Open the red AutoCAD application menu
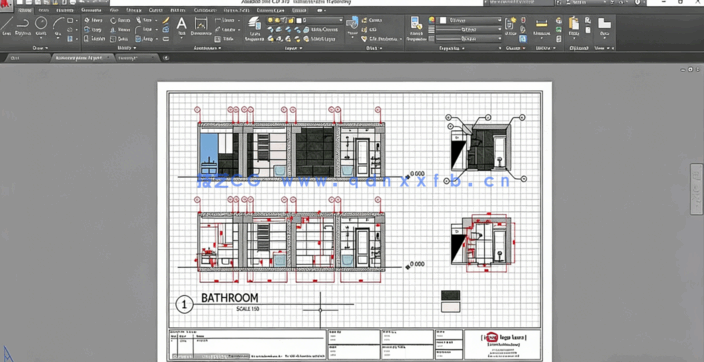 [6, 4]
